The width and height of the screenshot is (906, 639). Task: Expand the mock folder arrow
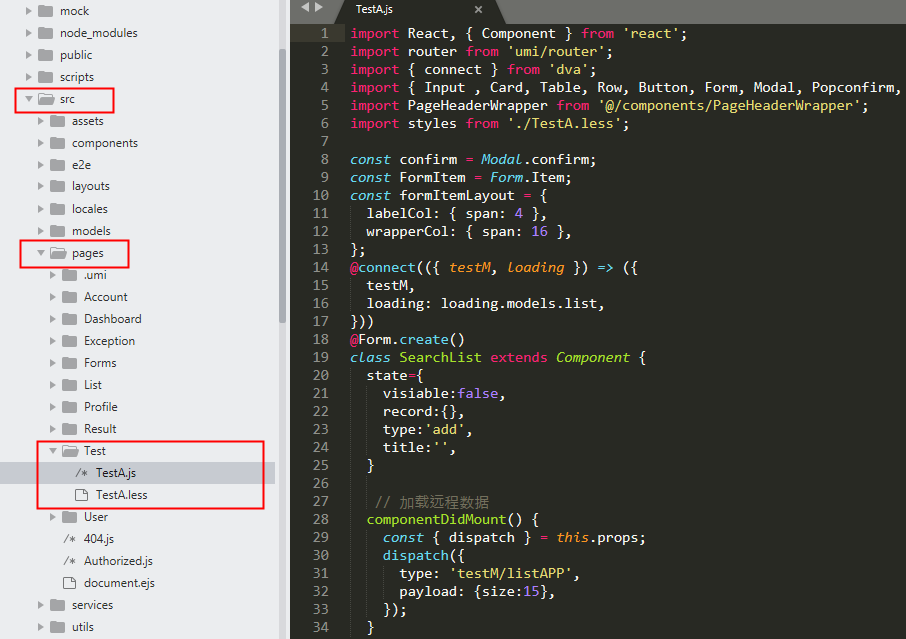28,11
